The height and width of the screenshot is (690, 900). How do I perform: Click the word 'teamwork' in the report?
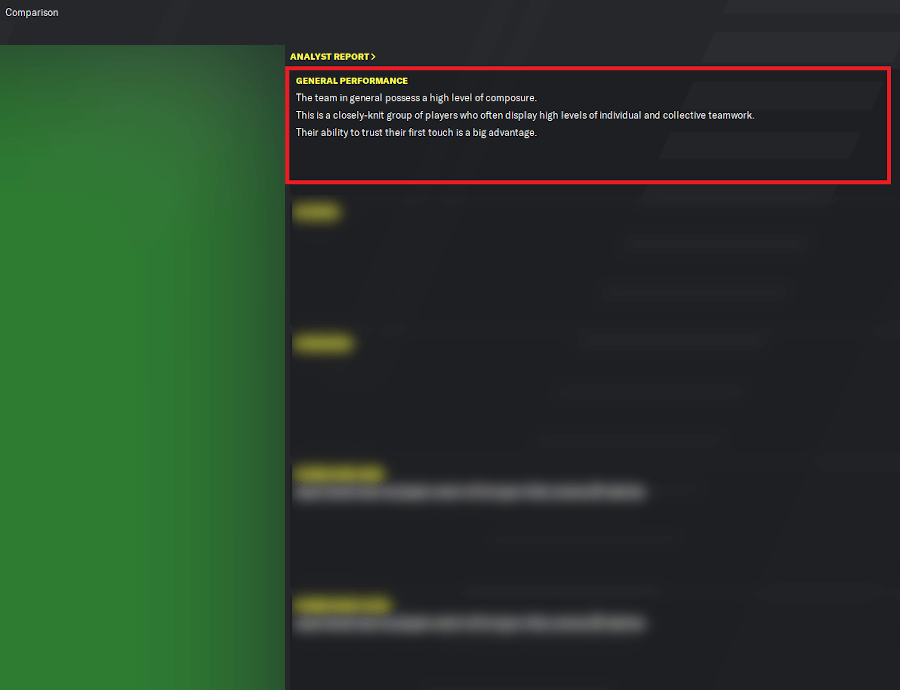pos(731,115)
